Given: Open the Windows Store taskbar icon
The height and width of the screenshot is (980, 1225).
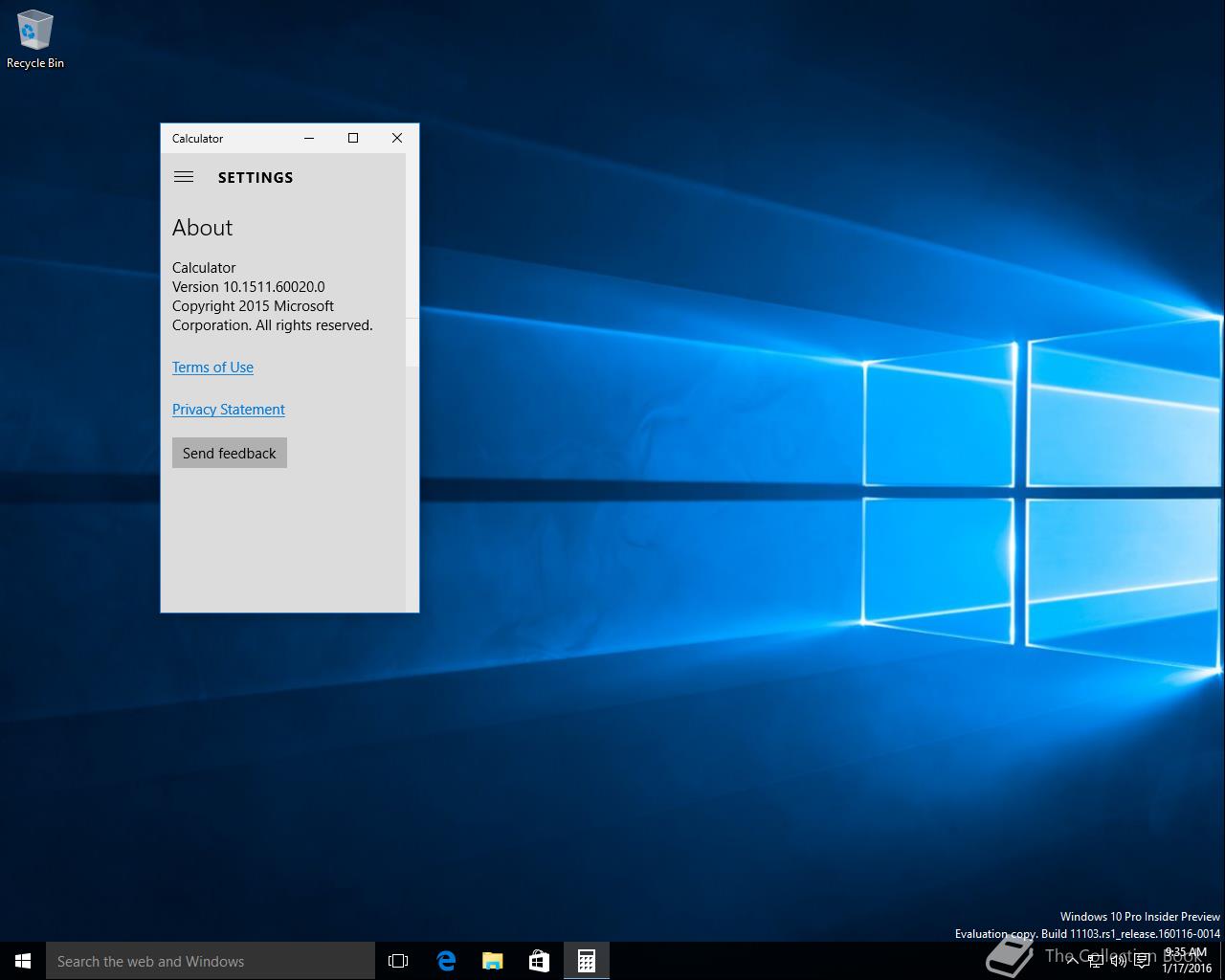Looking at the screenshot, I should (540, 961).
